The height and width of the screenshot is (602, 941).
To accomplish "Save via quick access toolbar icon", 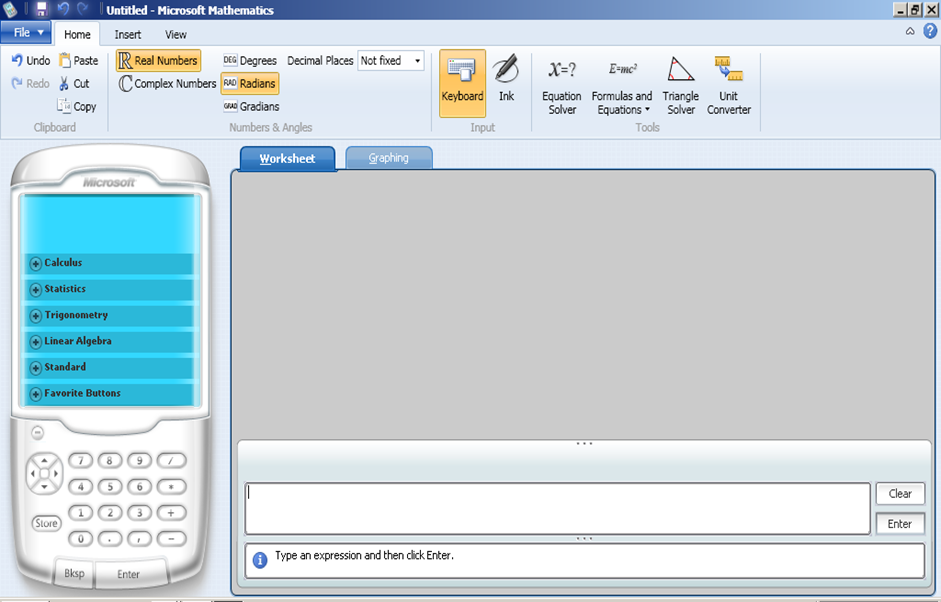I will pyautogui.click(x=41, y=9).
